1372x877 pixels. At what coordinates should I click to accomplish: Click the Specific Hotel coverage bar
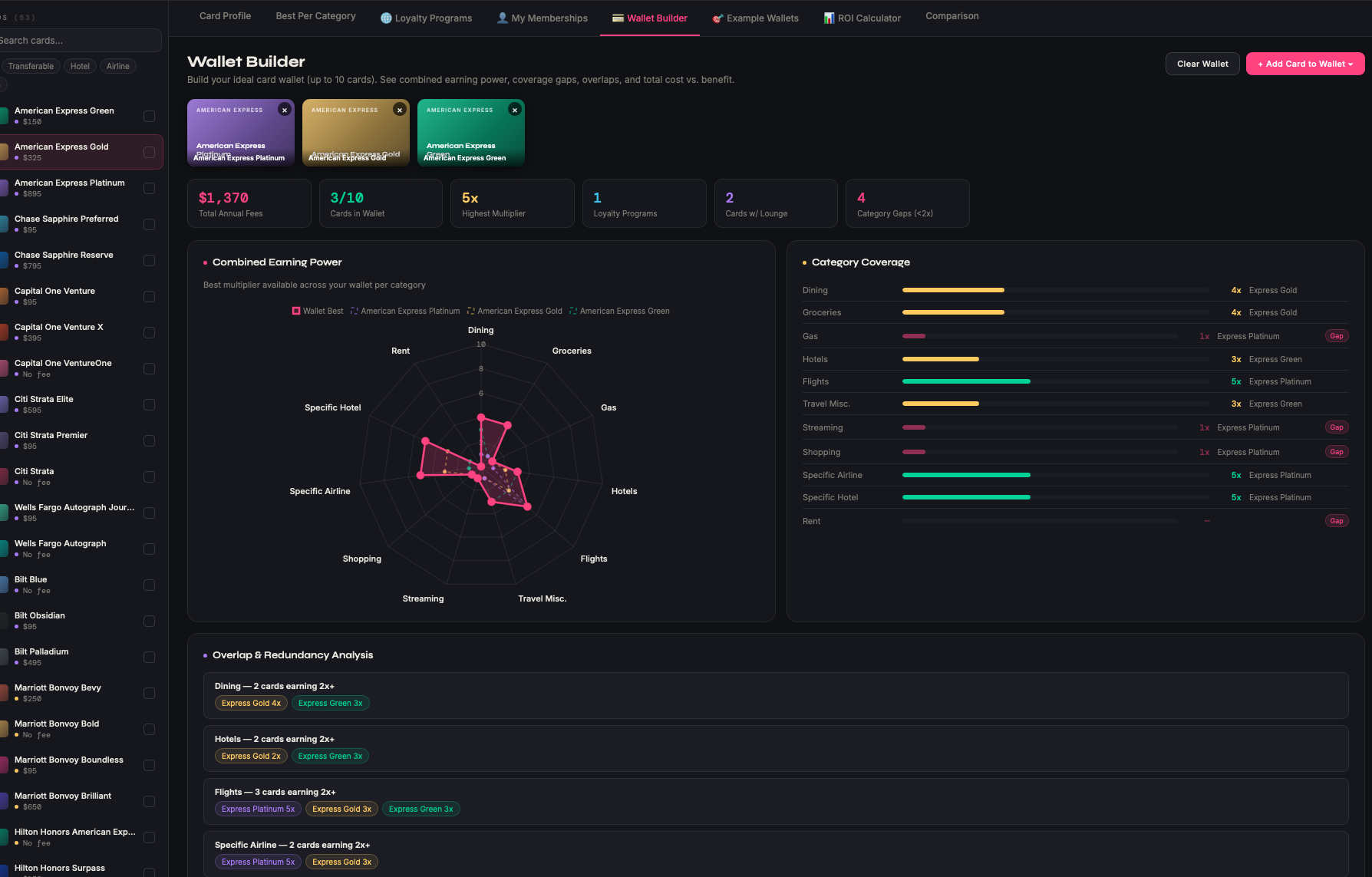[1055, 497]
